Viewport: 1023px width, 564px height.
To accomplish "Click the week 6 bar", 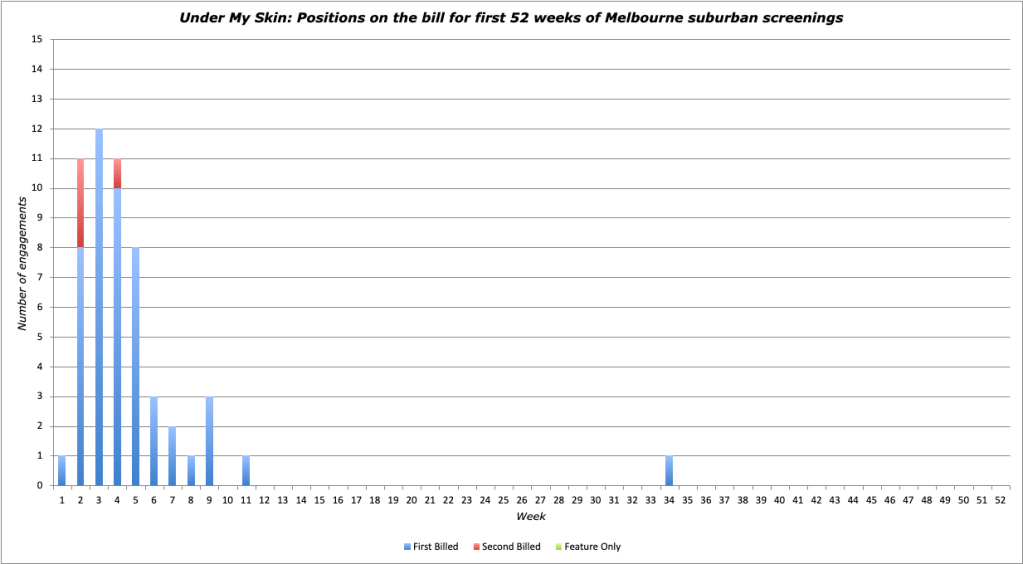I will coord(154,442).
